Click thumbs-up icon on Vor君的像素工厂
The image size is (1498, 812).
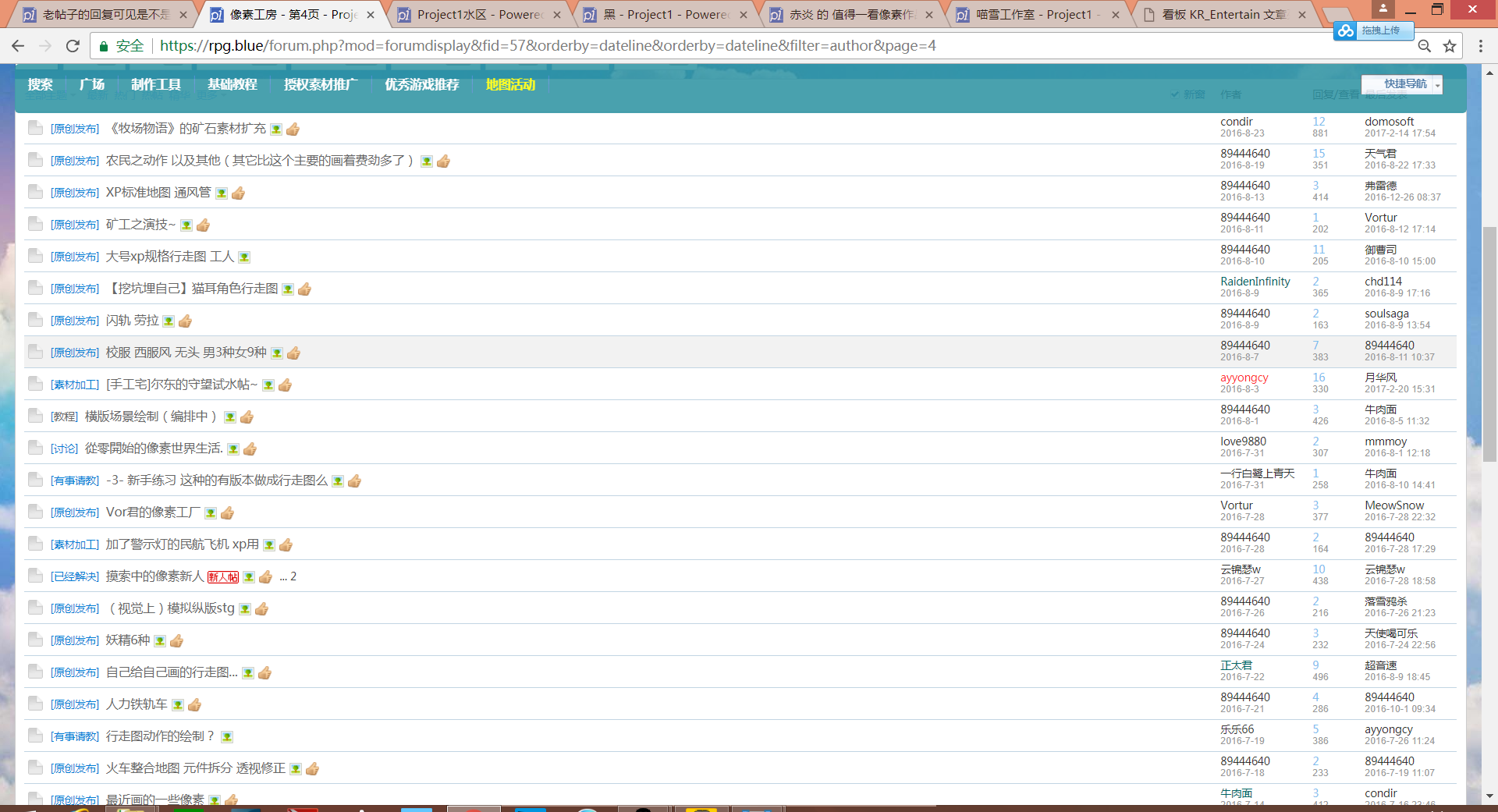pyautogui.click(x=228, y=513)
